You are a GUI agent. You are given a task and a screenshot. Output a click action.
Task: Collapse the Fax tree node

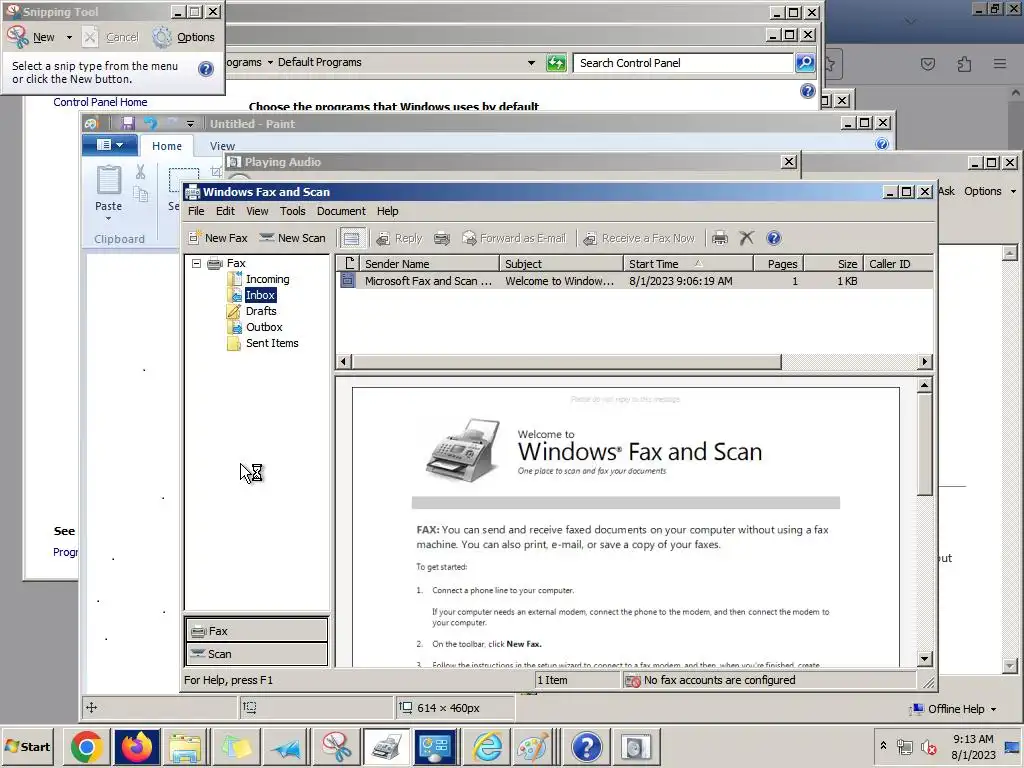197,263
